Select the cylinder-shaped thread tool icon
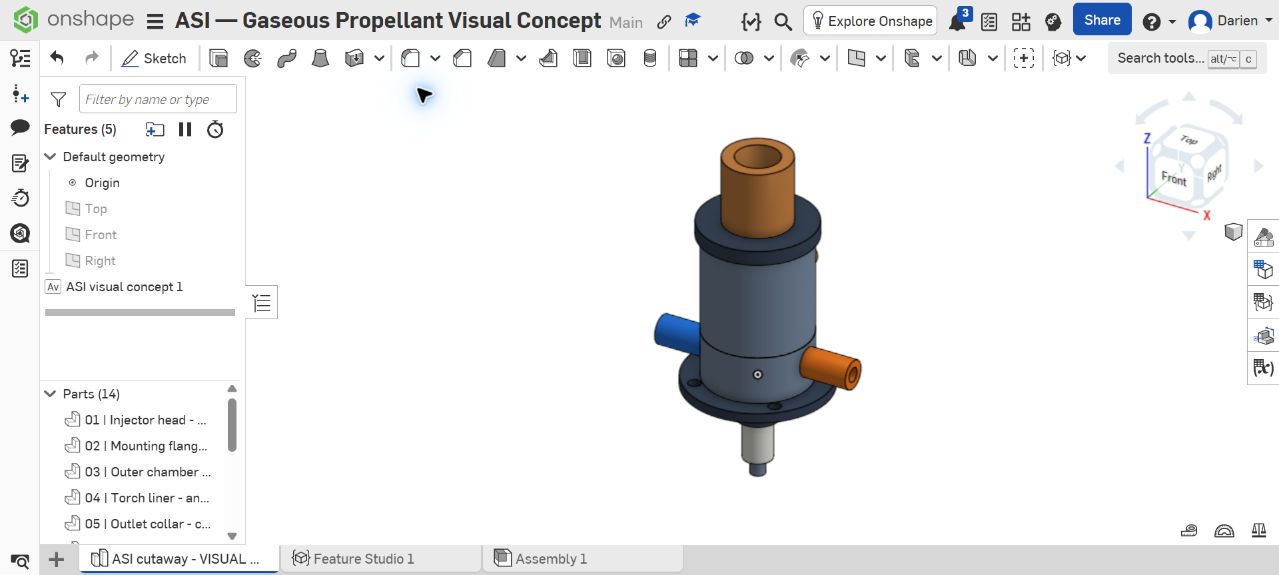The width and height of the screenshot is (1279, 575). point(650,59)
